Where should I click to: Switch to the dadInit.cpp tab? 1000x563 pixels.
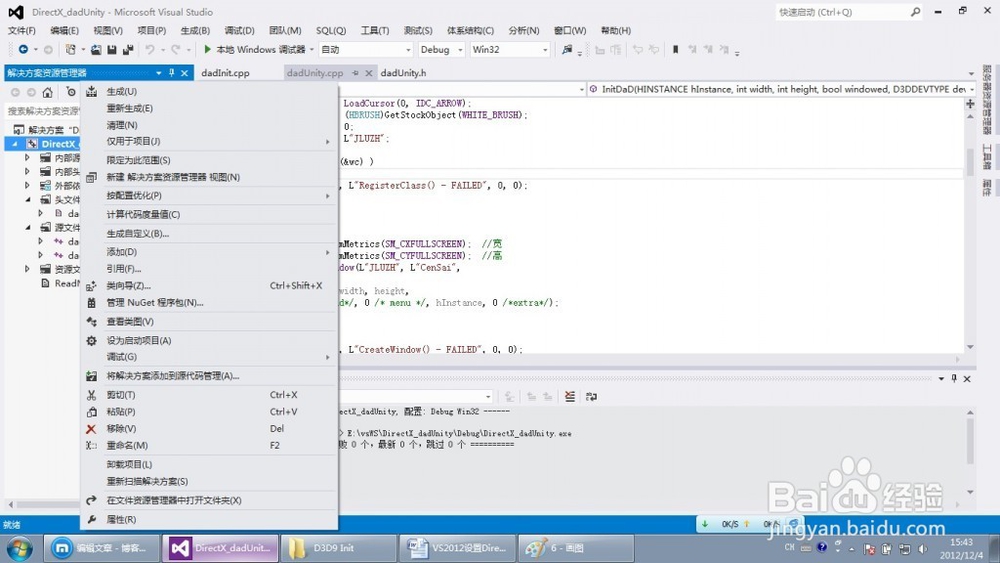pyautogui.click(x=225, y=73)
